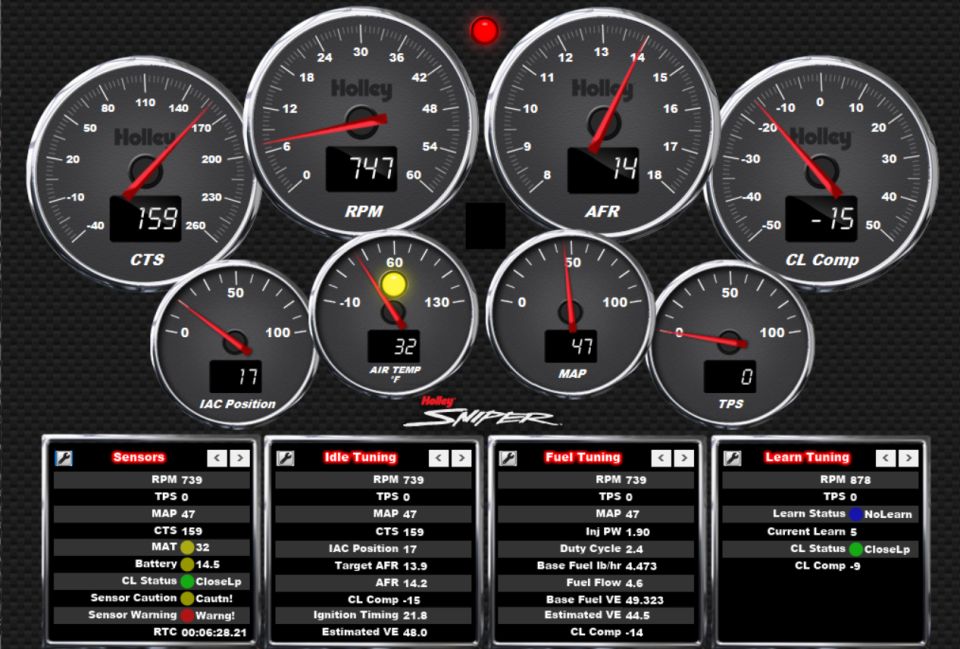
Task: Go to next page in Learn Tuning panel
Action: [x=909, y=458]
